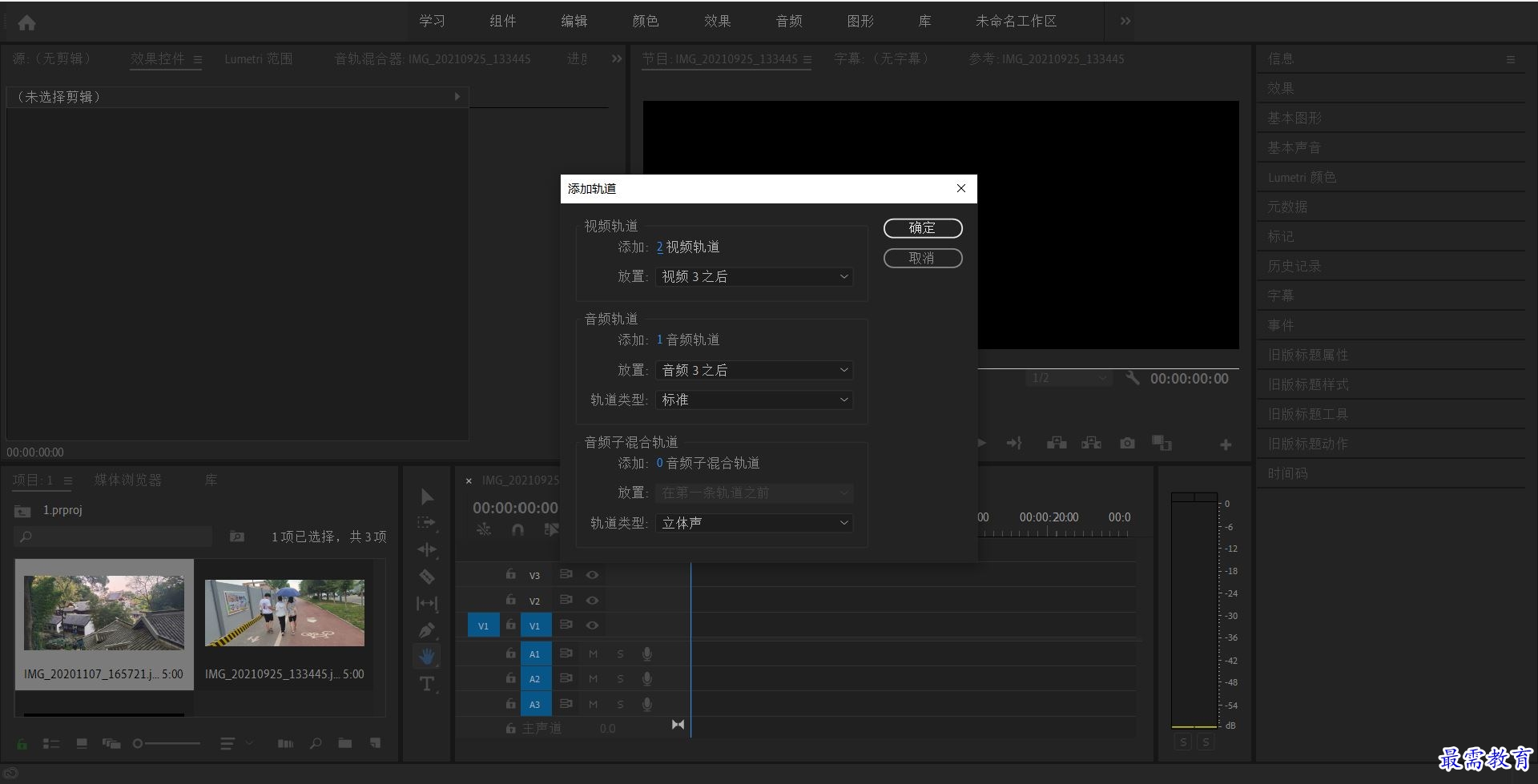
Task: Go to the Home screen icon
Action: 26,22
